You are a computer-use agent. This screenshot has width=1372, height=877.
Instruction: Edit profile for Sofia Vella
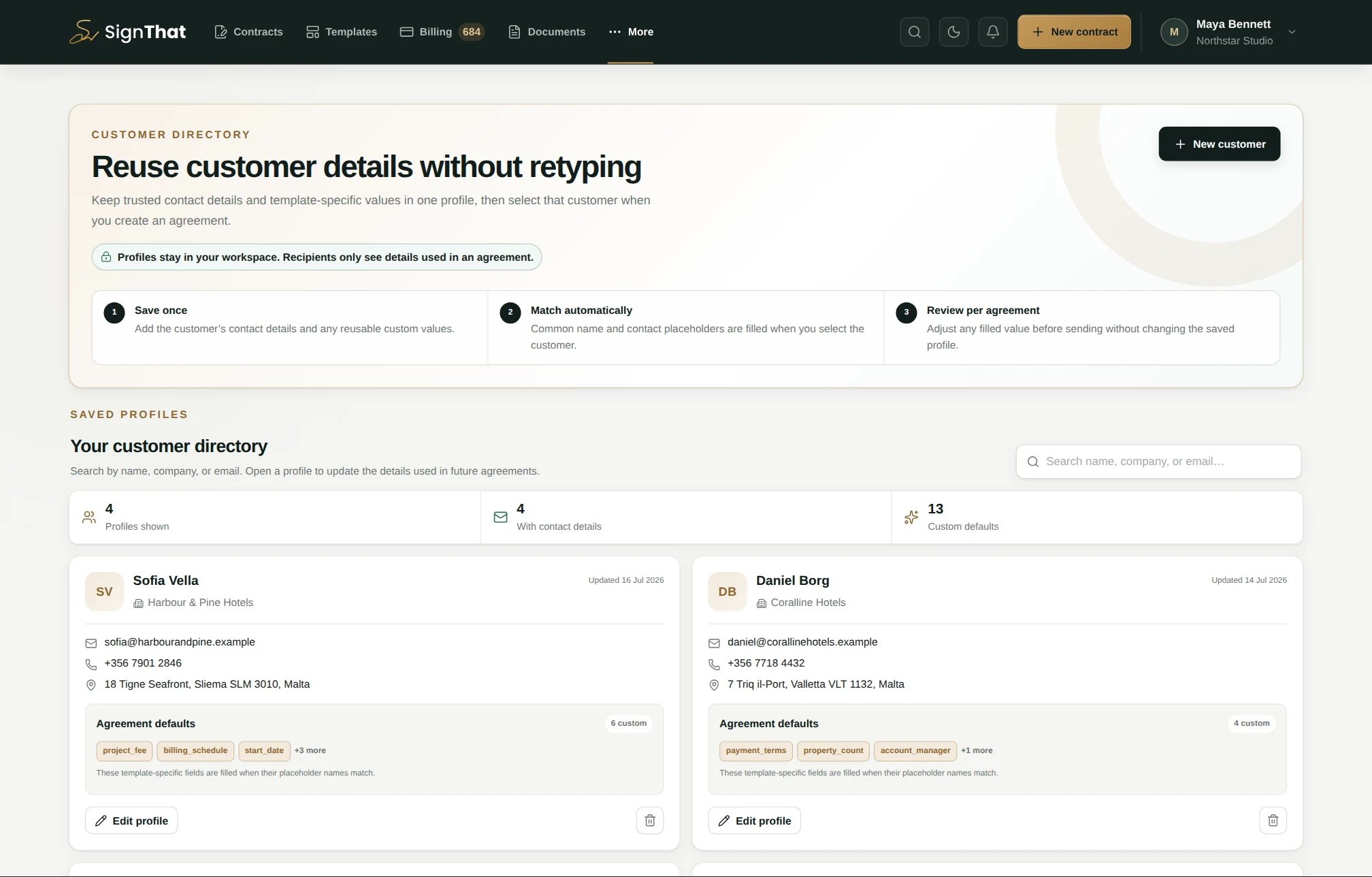coord(131,820)
